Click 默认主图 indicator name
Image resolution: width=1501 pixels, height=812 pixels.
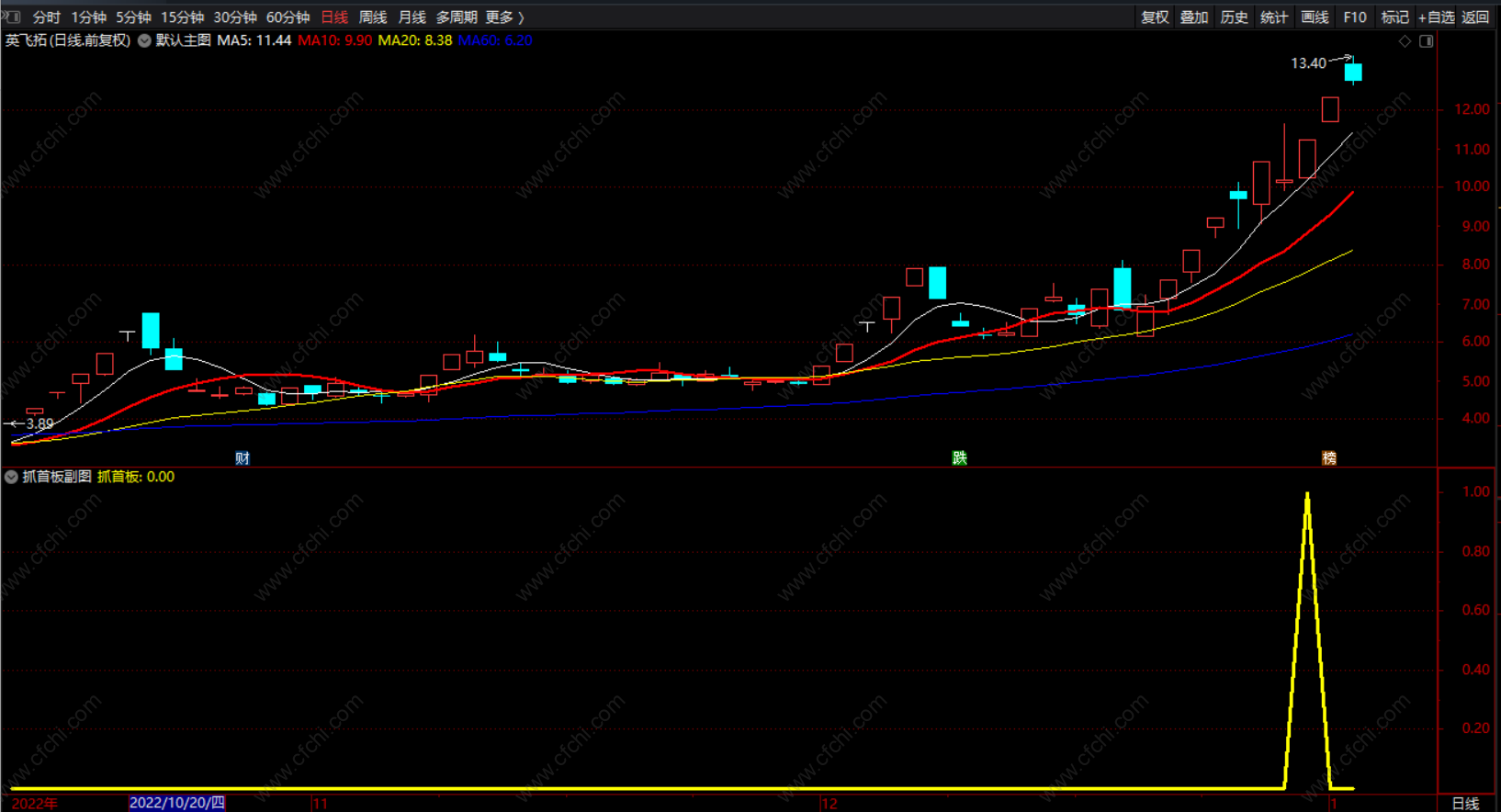pyautogui.click(x=183, y=40)
